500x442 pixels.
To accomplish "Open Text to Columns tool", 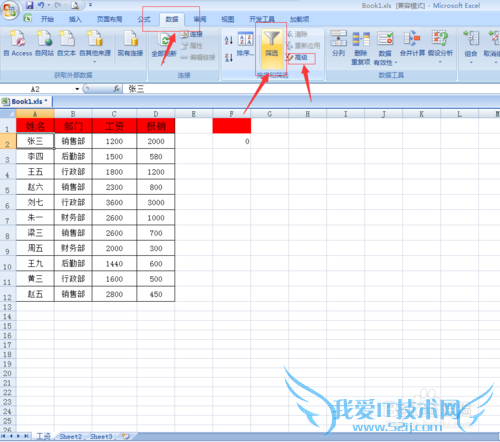I will point(339,43).
